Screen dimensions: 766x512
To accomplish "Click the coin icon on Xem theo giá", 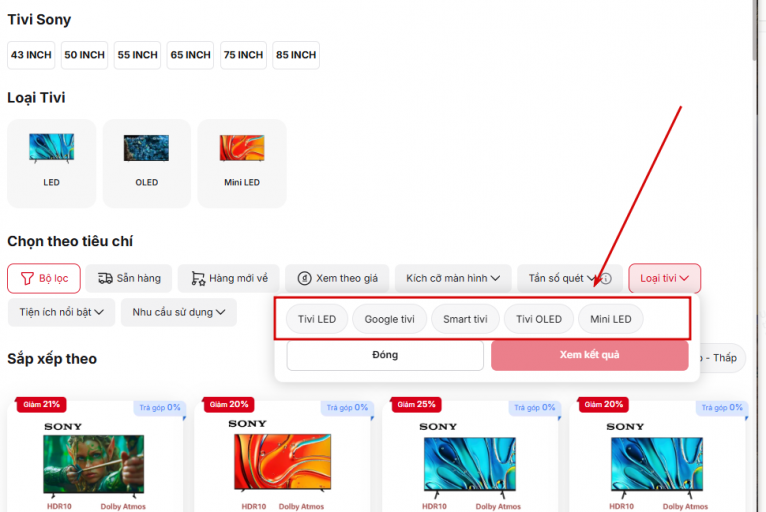I will [x=304, y=278].
